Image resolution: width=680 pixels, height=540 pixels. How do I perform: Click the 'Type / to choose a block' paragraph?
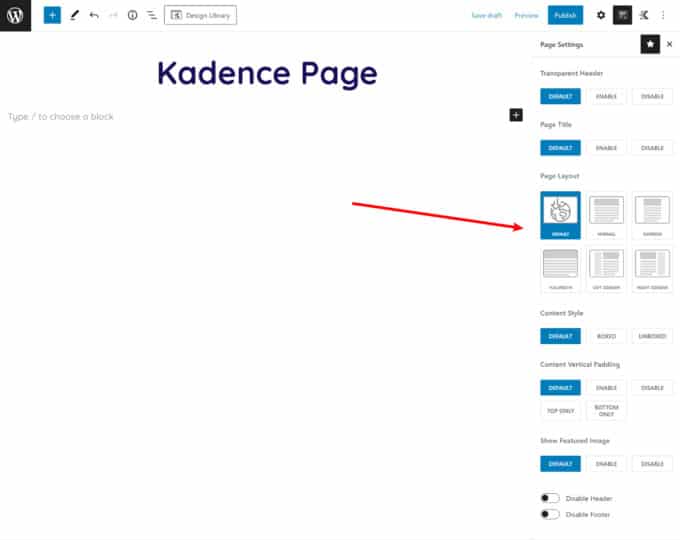[x=61, y=117]
